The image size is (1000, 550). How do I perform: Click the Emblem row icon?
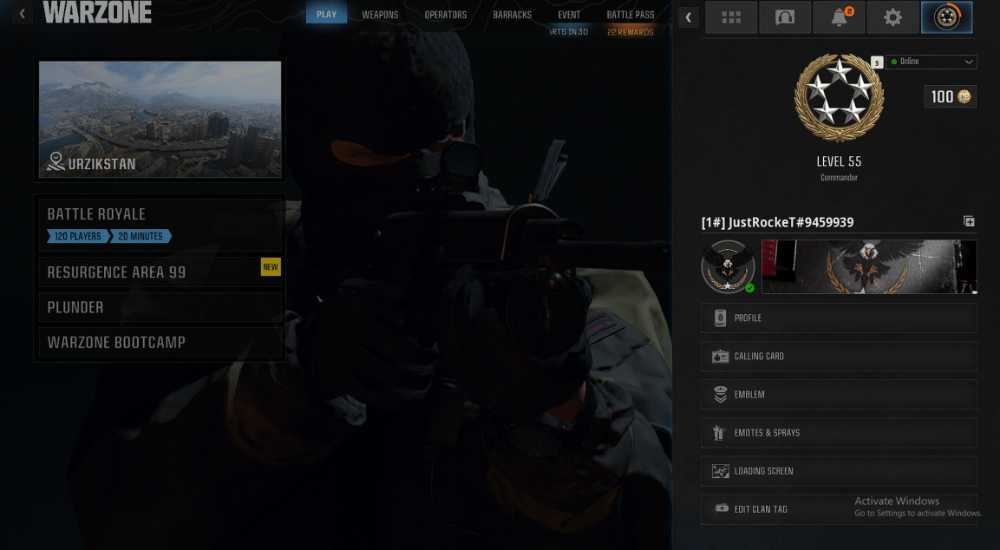tap(720, 394)
